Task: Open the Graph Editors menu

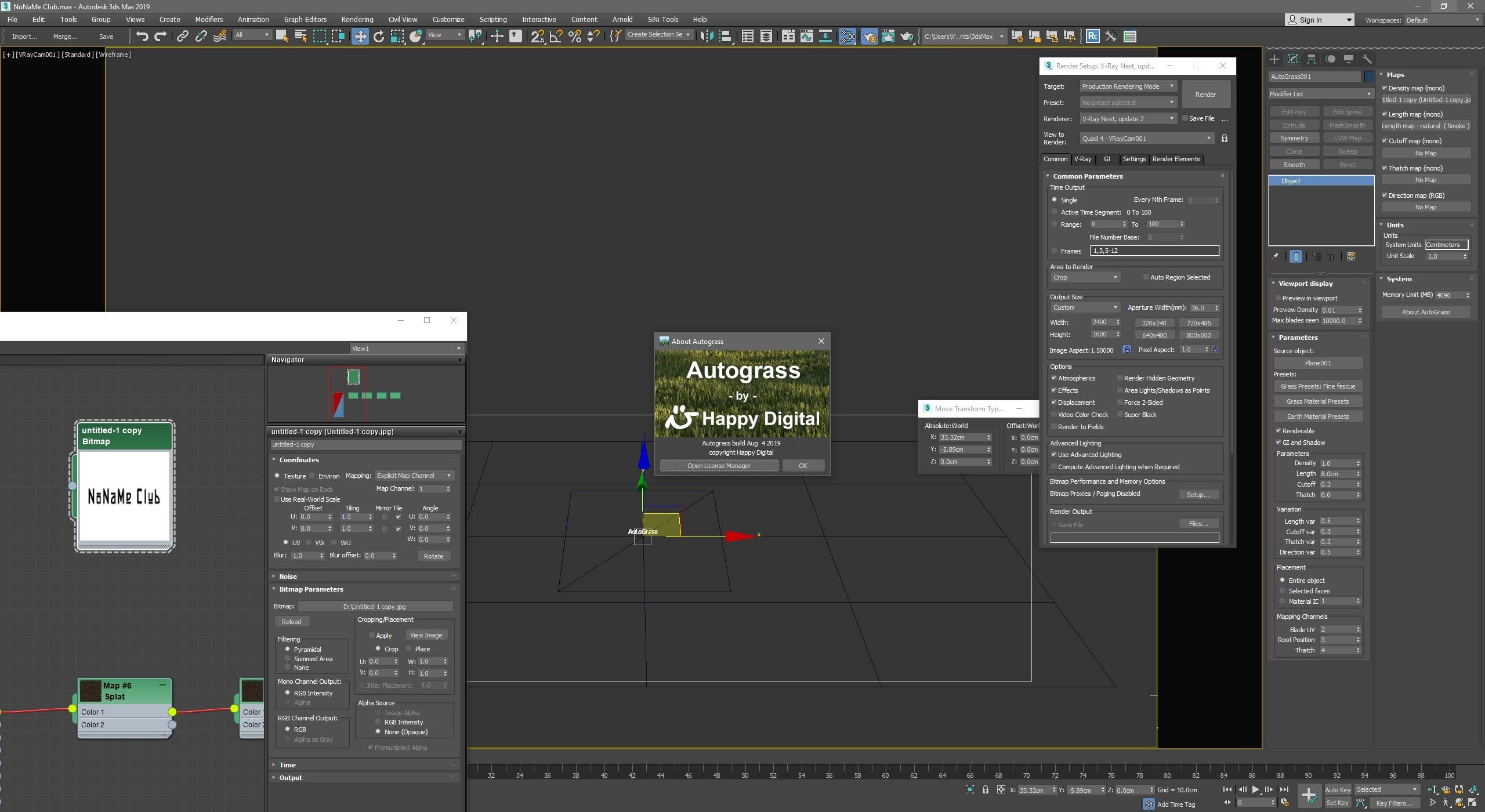Action: tap(305, 19)
